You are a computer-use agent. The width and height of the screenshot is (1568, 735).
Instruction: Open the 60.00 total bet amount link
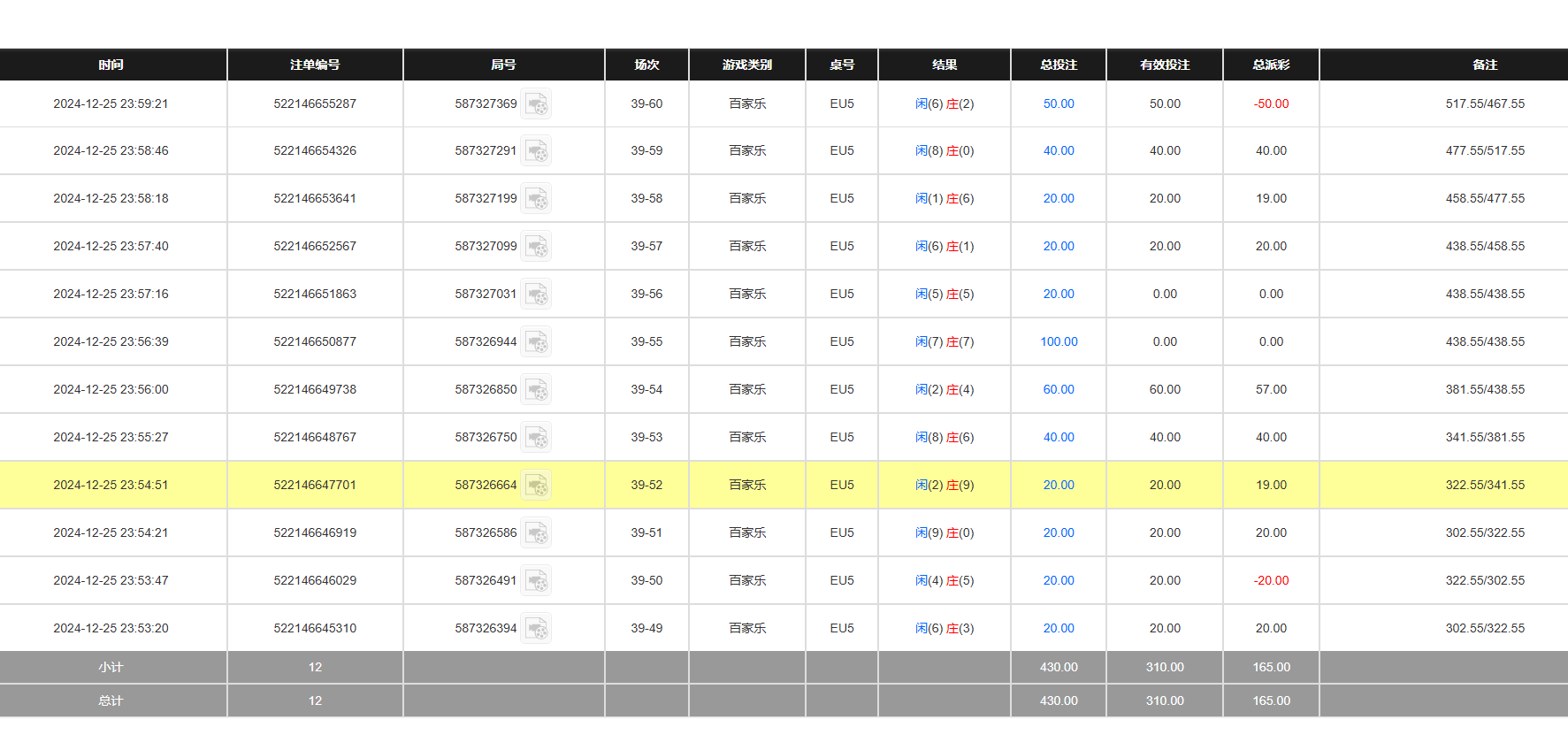(x=1059, y=390)
